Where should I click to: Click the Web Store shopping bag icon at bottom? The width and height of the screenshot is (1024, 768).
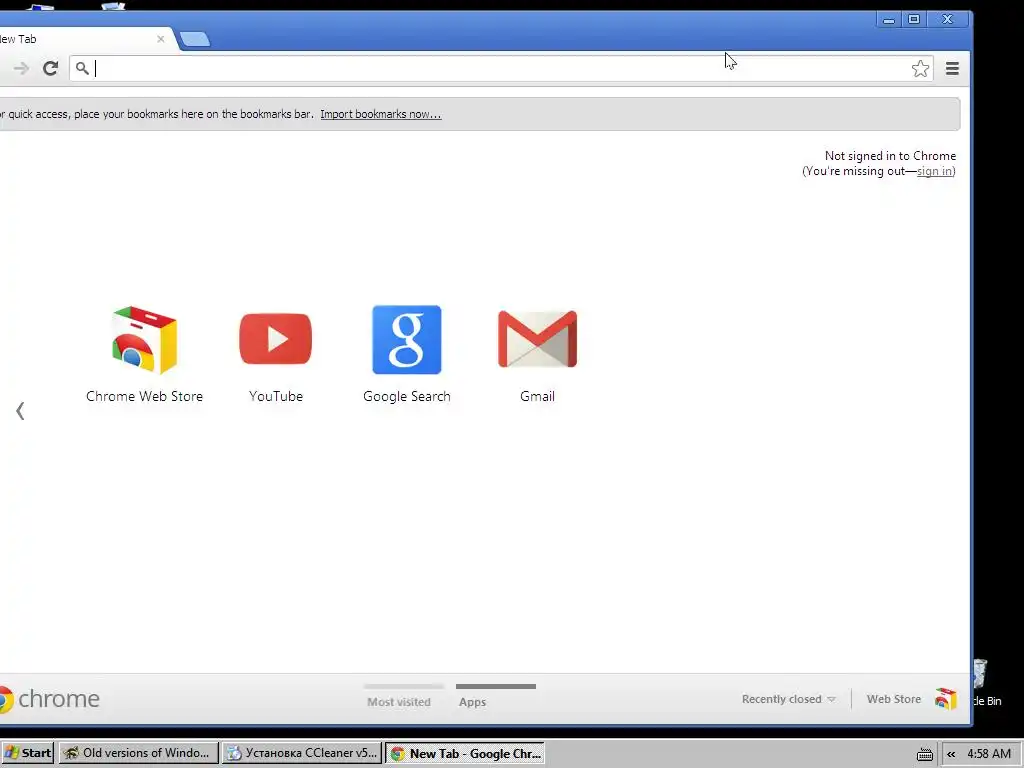pyautogui.click(x=945, y=699)
